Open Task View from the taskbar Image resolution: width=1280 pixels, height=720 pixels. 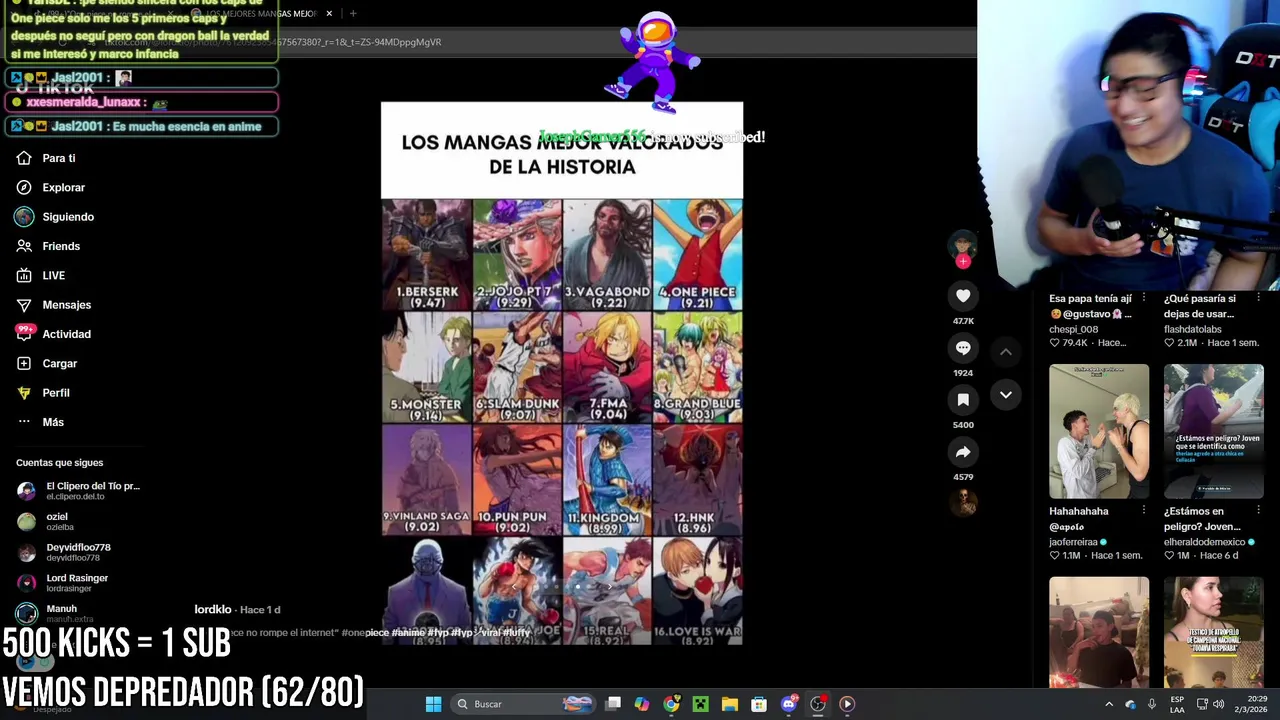[613, 704]
